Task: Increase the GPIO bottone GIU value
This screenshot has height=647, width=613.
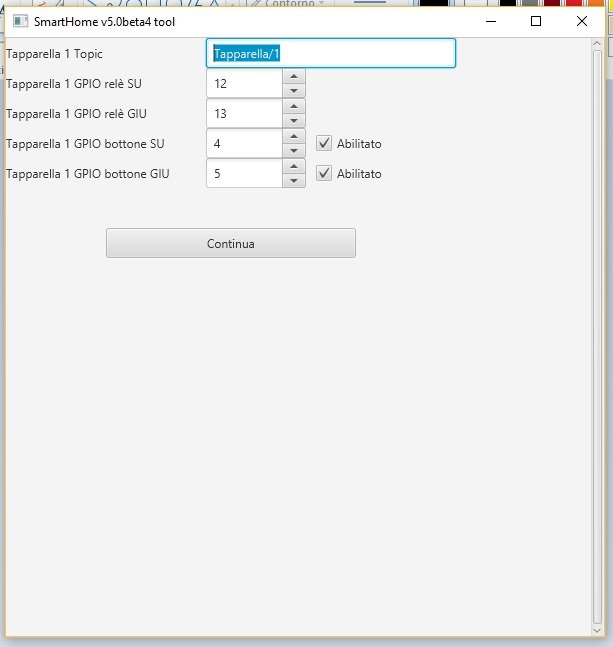Action: point(294,166)
